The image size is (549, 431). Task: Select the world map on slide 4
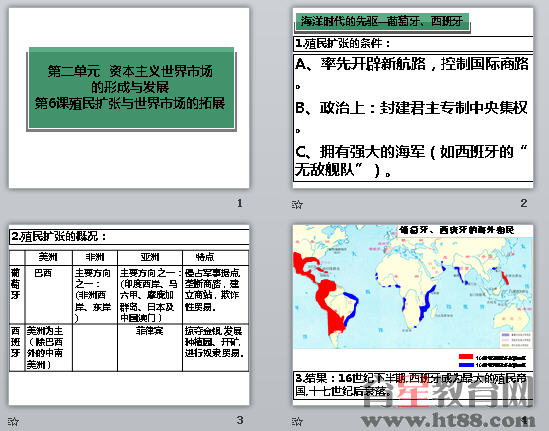pos(413,287)
